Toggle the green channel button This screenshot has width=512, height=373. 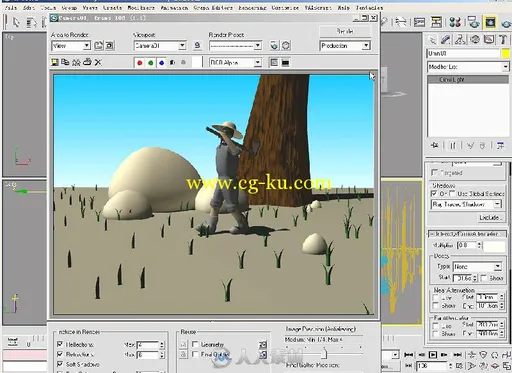[x=151, y=63]
